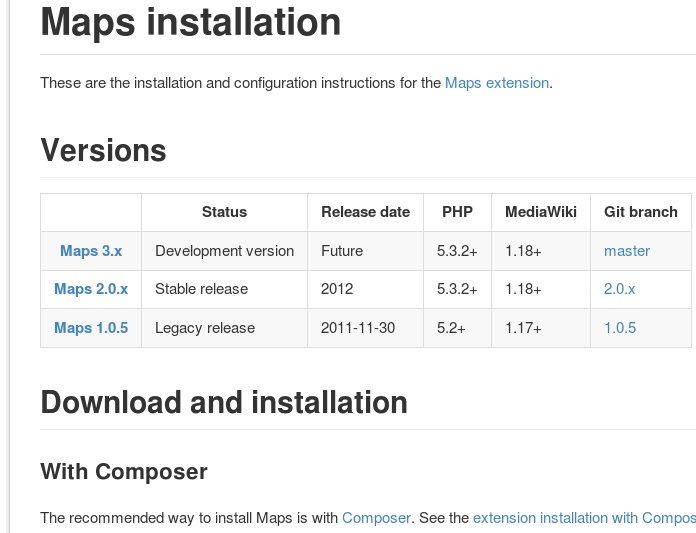The height and width of the screenshot is (533, 696).
Task: Click the Legacy release status cell
Action: click(224, 328)
